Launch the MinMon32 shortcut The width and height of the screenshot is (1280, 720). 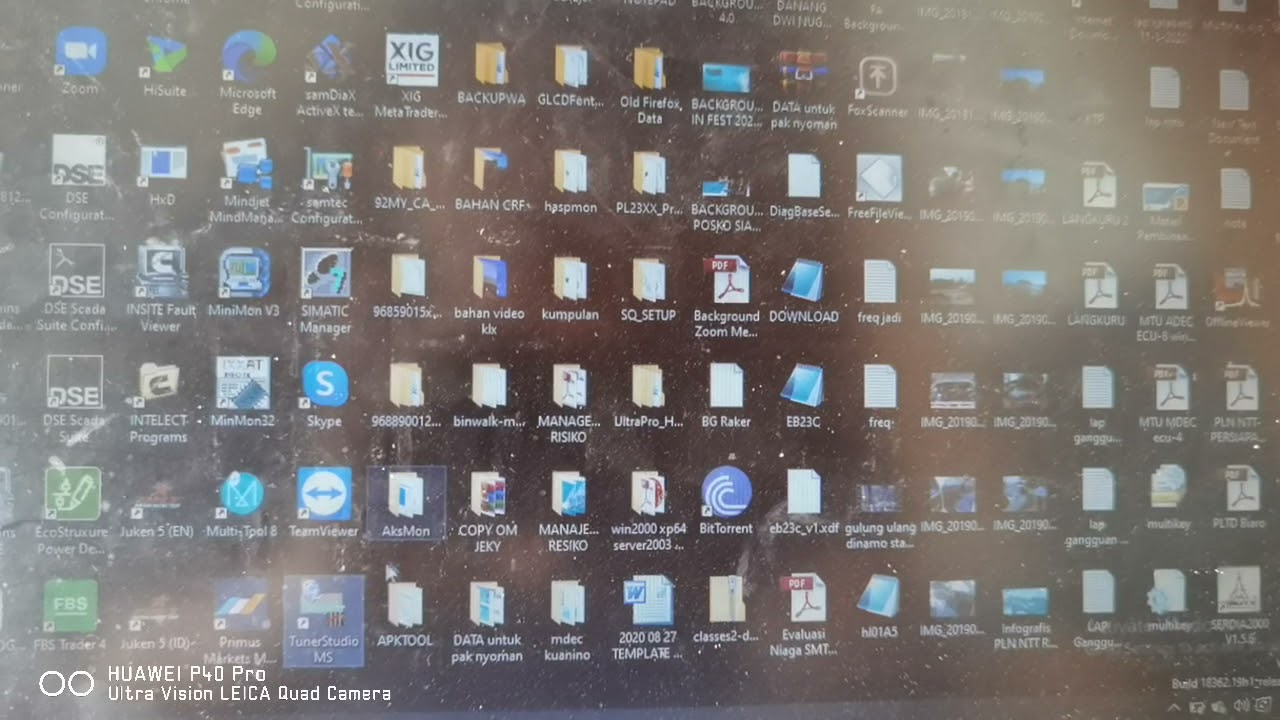(x=242, y=392)
